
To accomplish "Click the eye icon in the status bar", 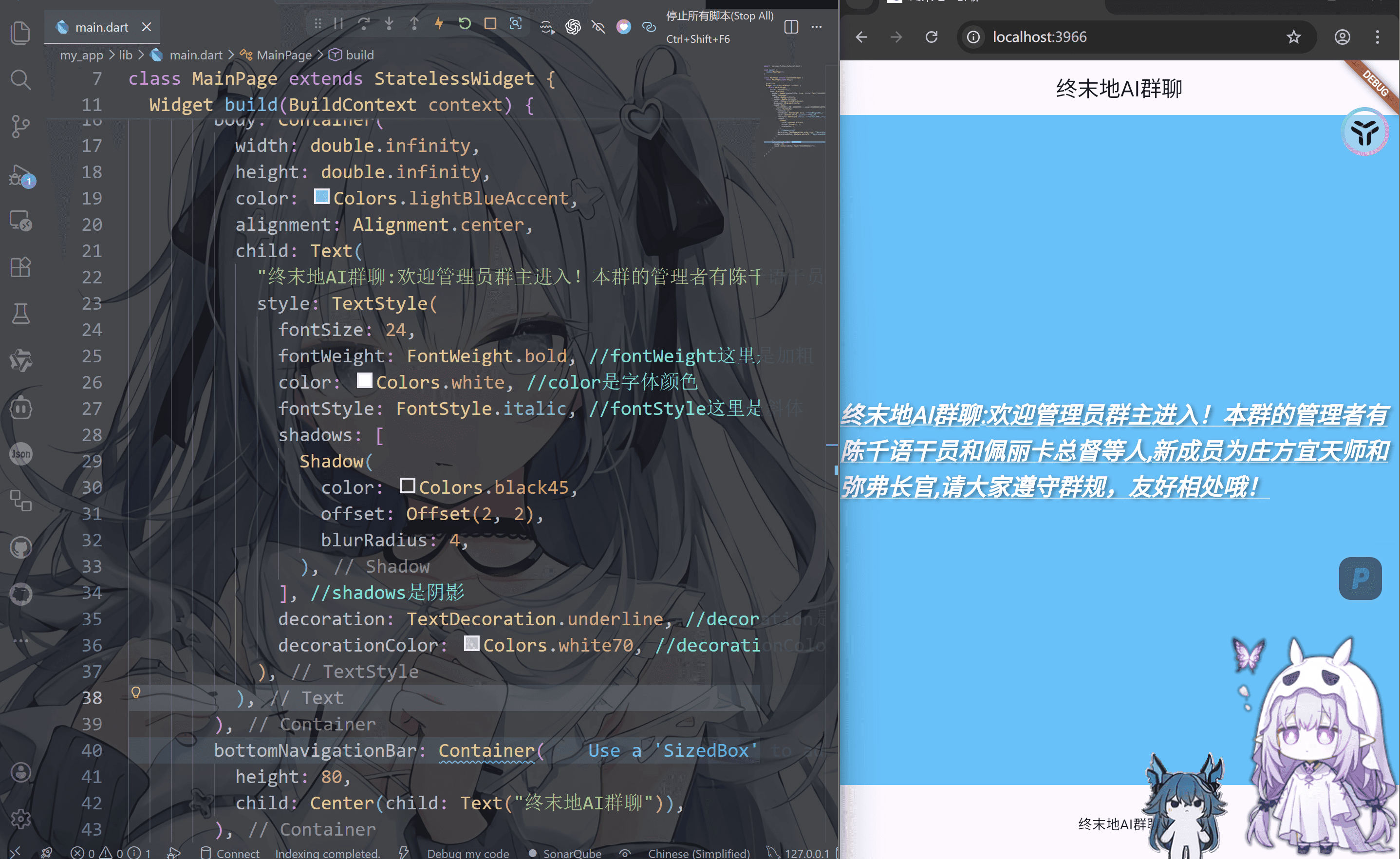I will (624, 853).
